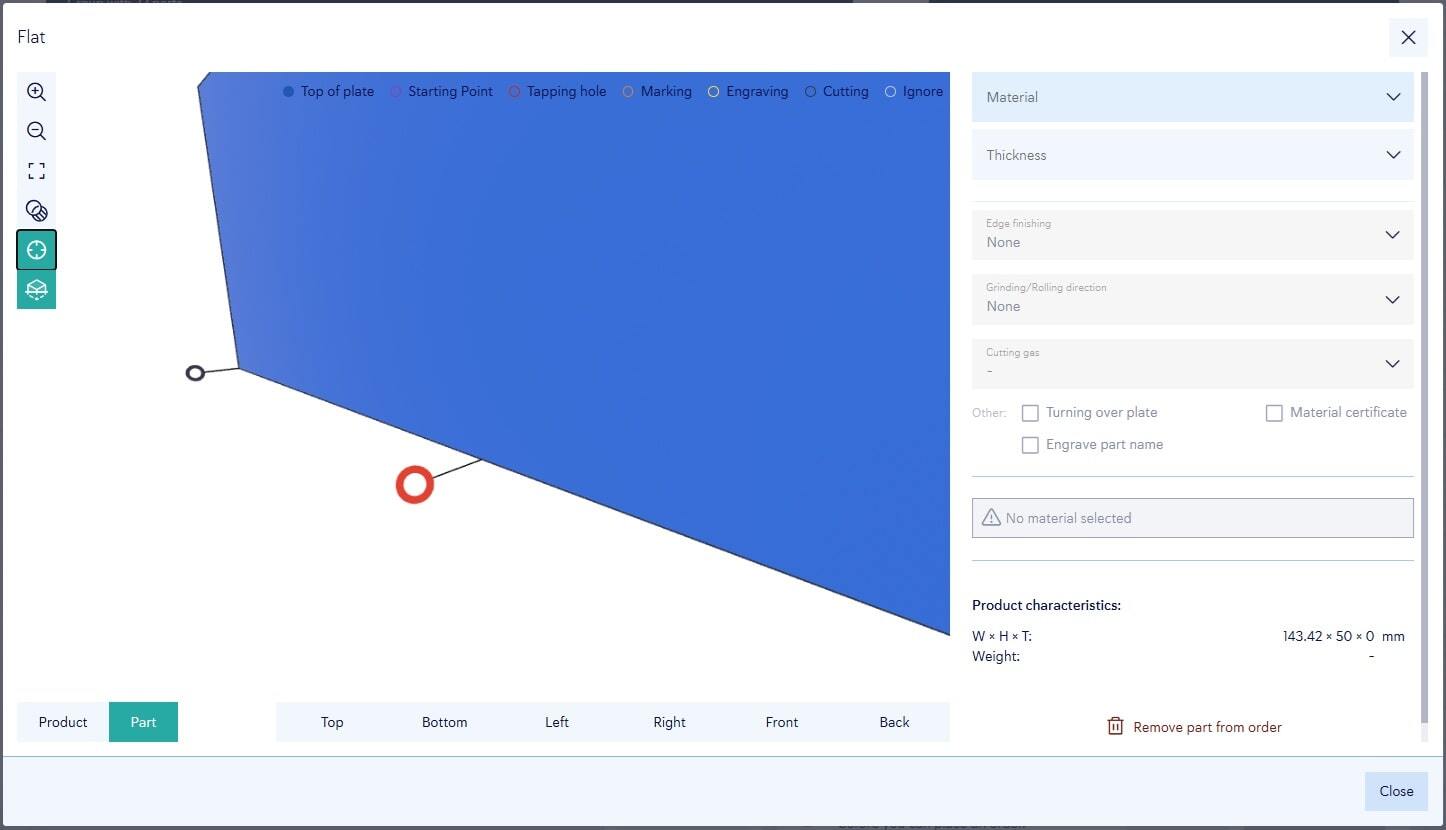The height and width of the screenshot is (830, 1446).
Task: Click the Top of plate color dot
Action: (288, 92)
